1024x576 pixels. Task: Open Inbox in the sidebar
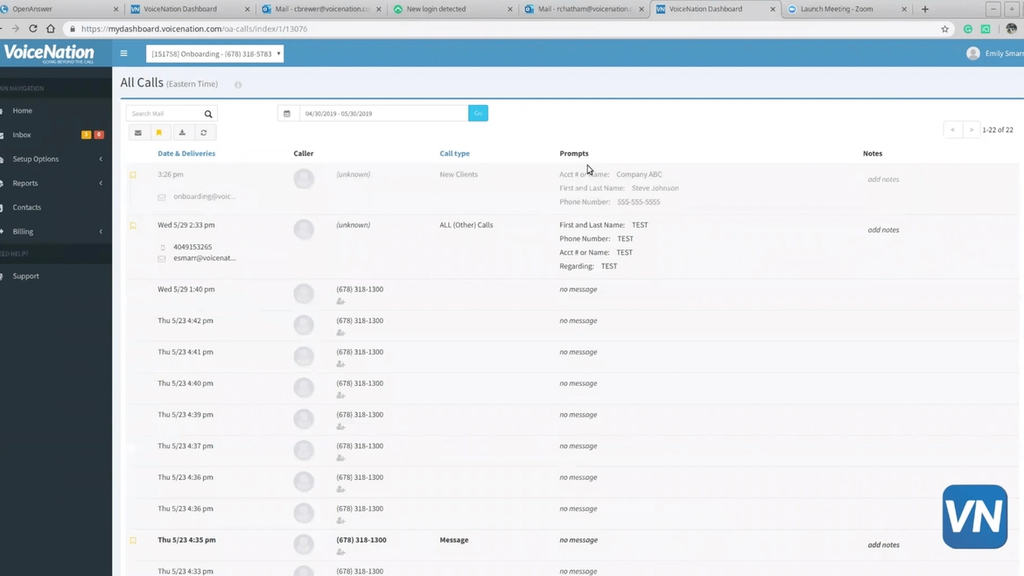(22, 135)
